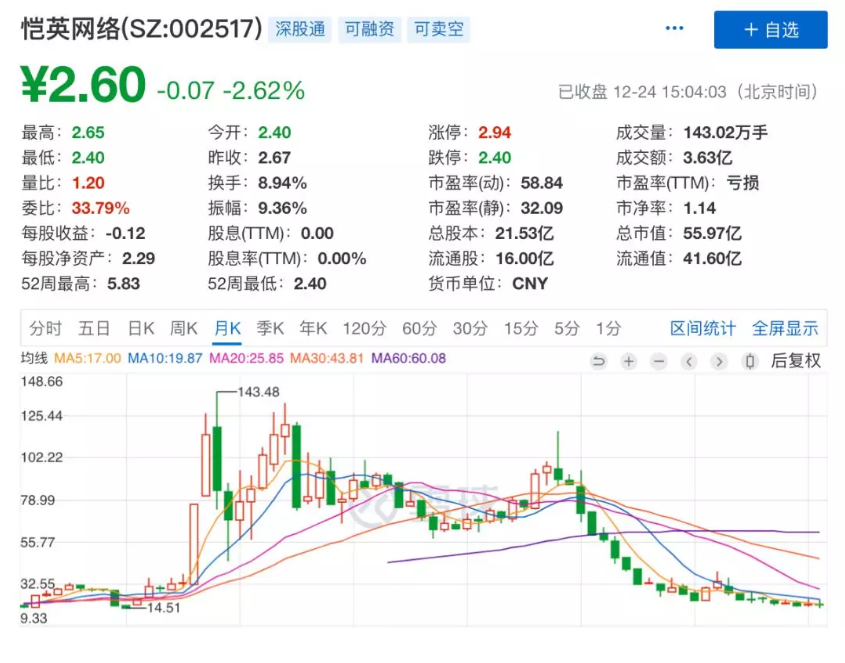Click the MA5:17.00 indicator label
Image resolution: width=845 pixels, height=663 pixels.
point(87,358)
